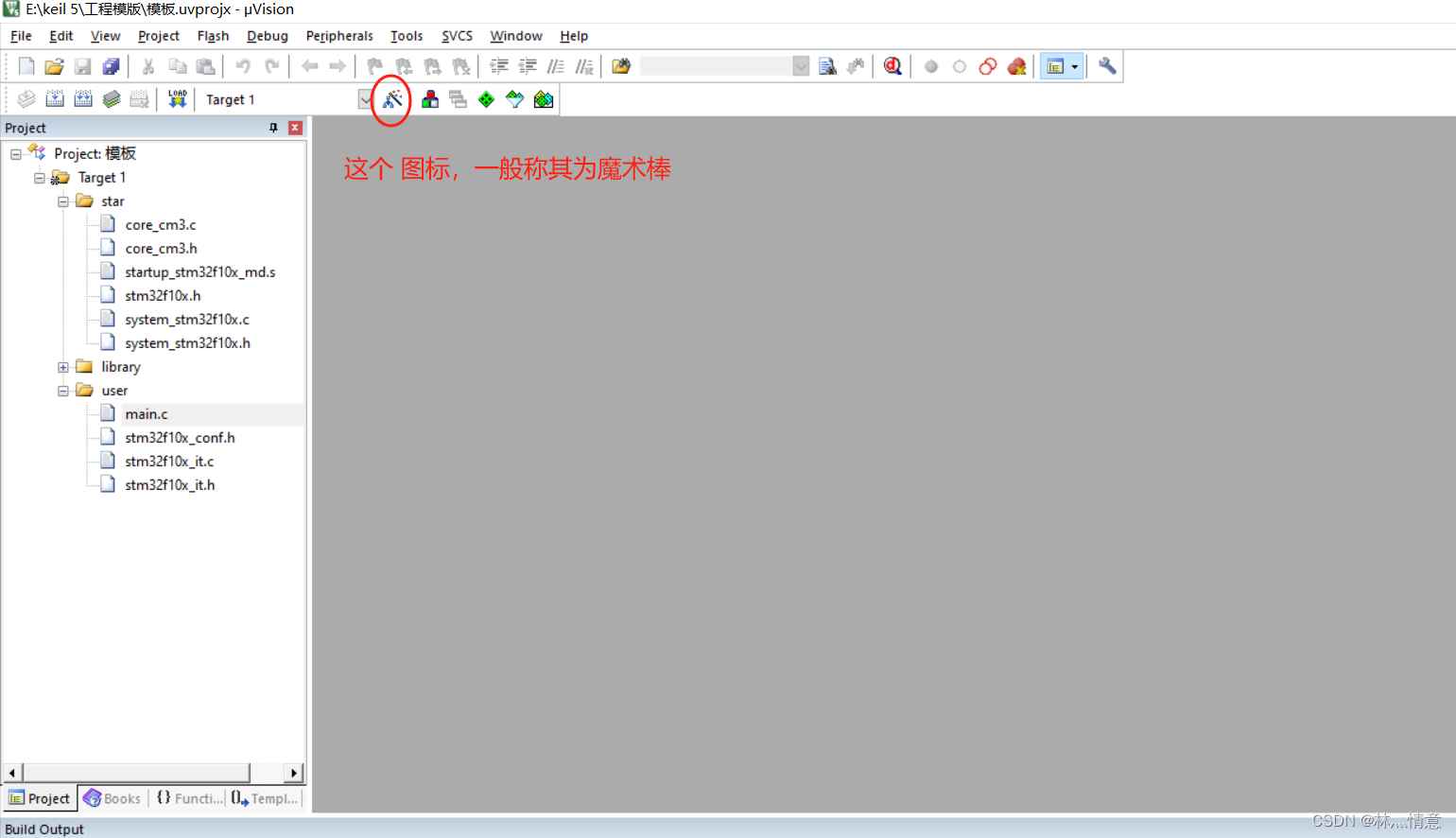Kill all breakpoints icon

tap(1016, 66)
